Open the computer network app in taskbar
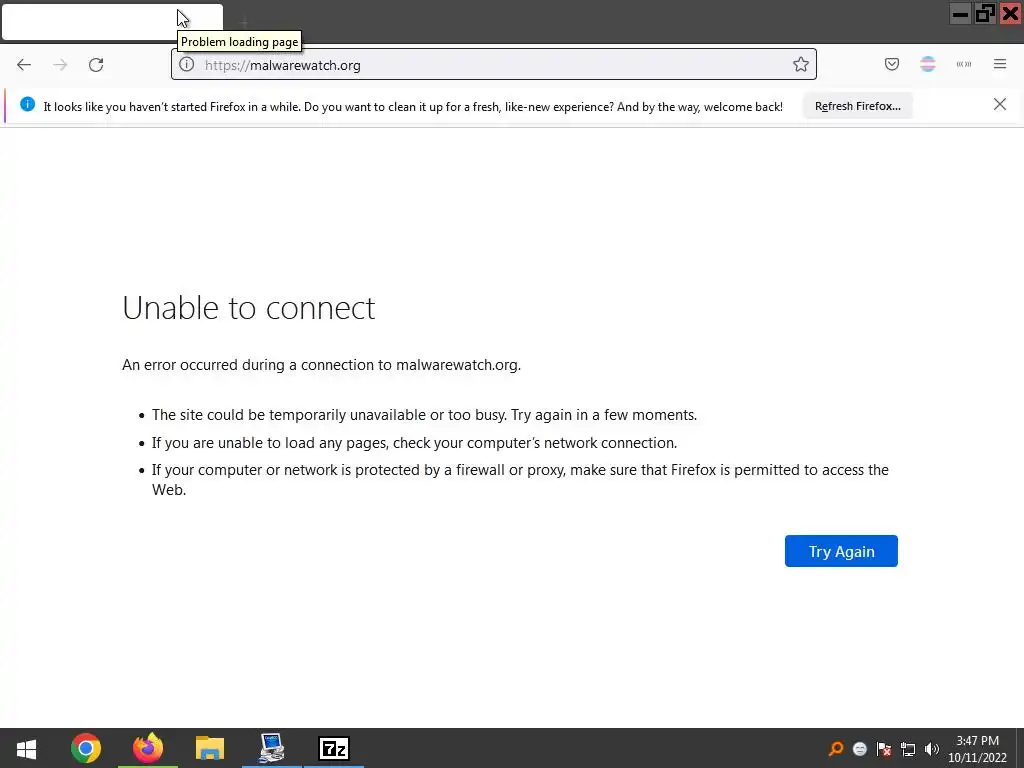Image resolution: width=1024 pixels, height=768 pixels. (272, 748)
